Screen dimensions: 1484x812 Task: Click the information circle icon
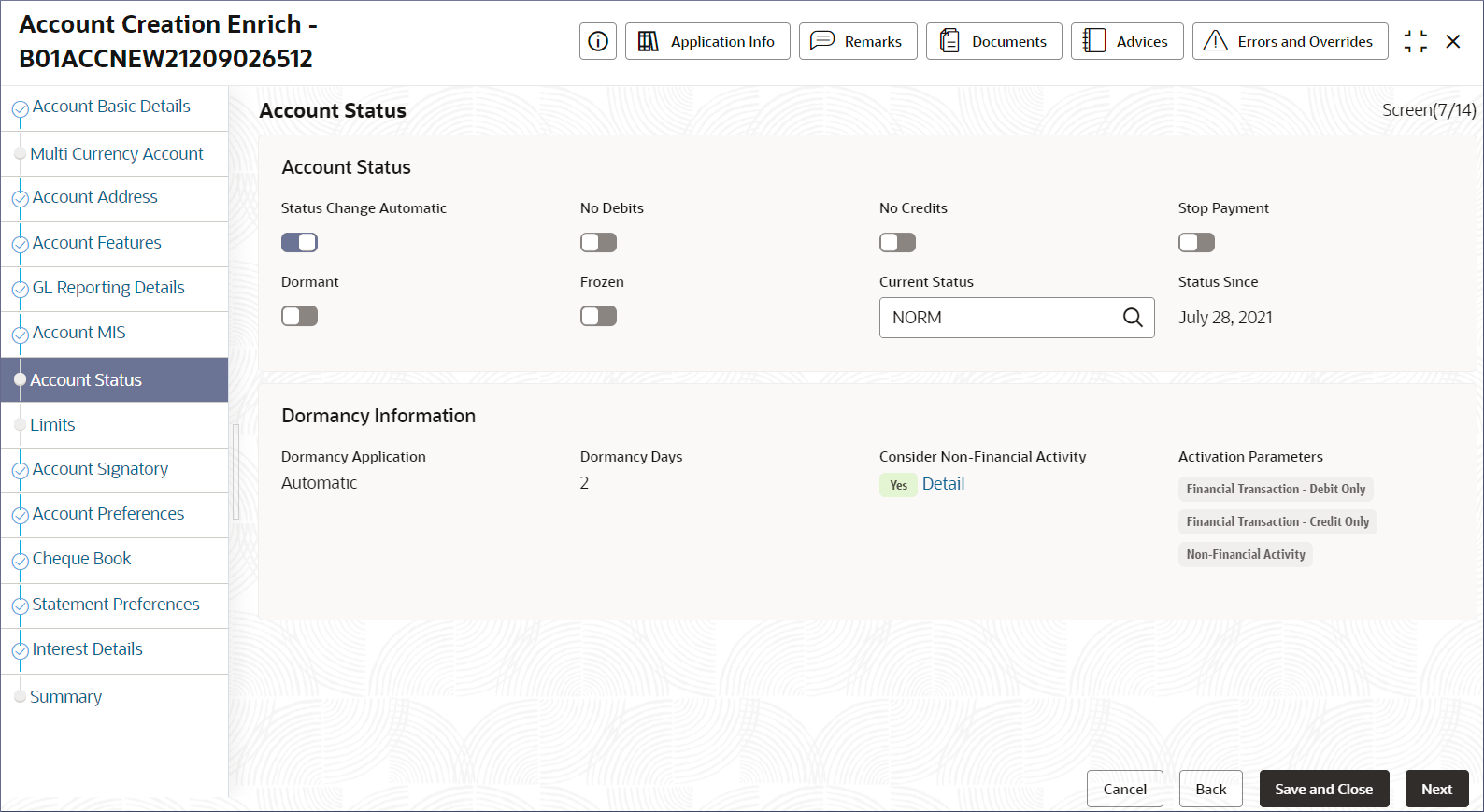tap(598, 41)
